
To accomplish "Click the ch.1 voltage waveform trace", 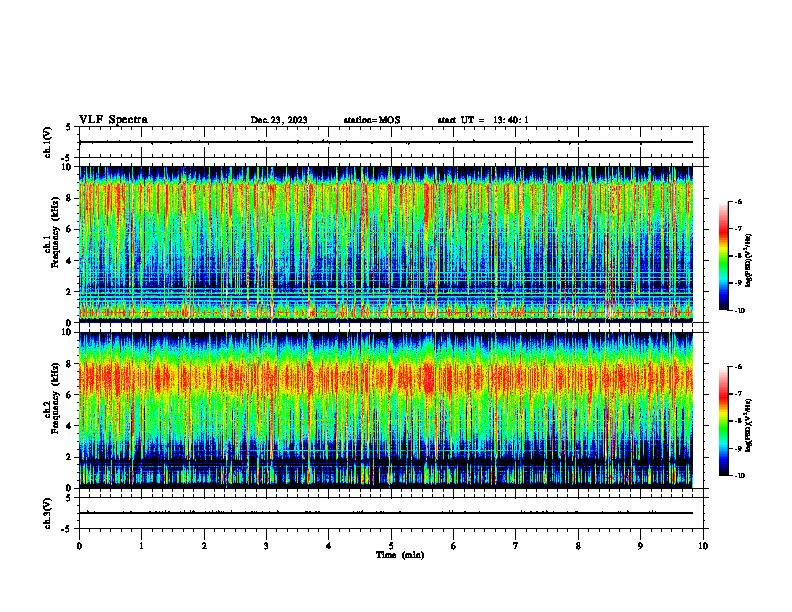I will (x=385, y=142).
